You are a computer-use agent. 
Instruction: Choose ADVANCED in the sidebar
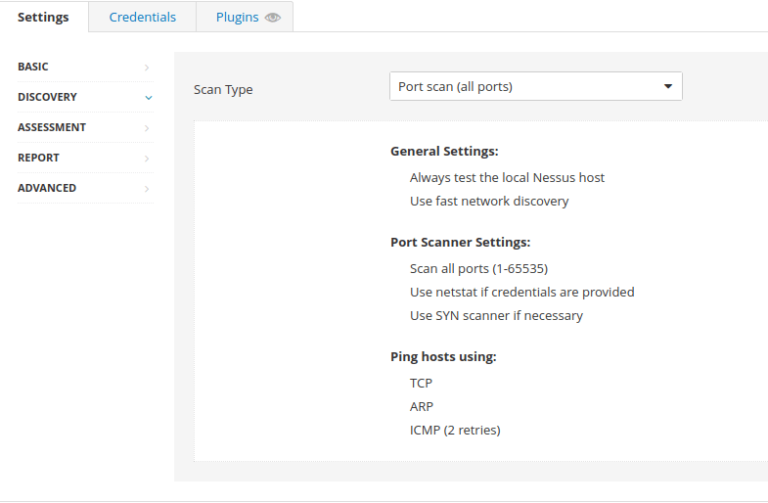pyautogui.click(x=47, y=188)
